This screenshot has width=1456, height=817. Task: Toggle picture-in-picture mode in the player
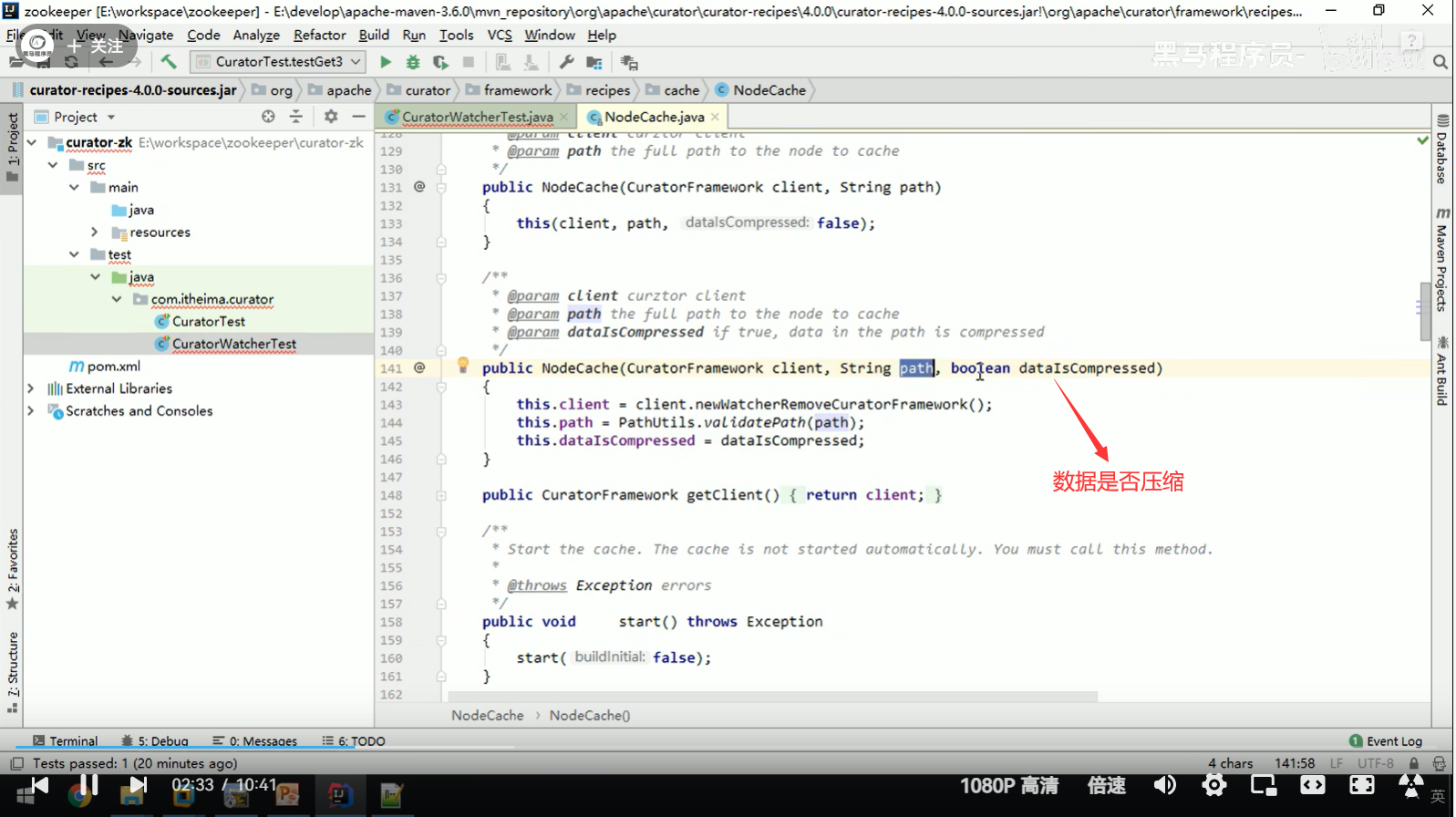click(x=1264, y=785)
